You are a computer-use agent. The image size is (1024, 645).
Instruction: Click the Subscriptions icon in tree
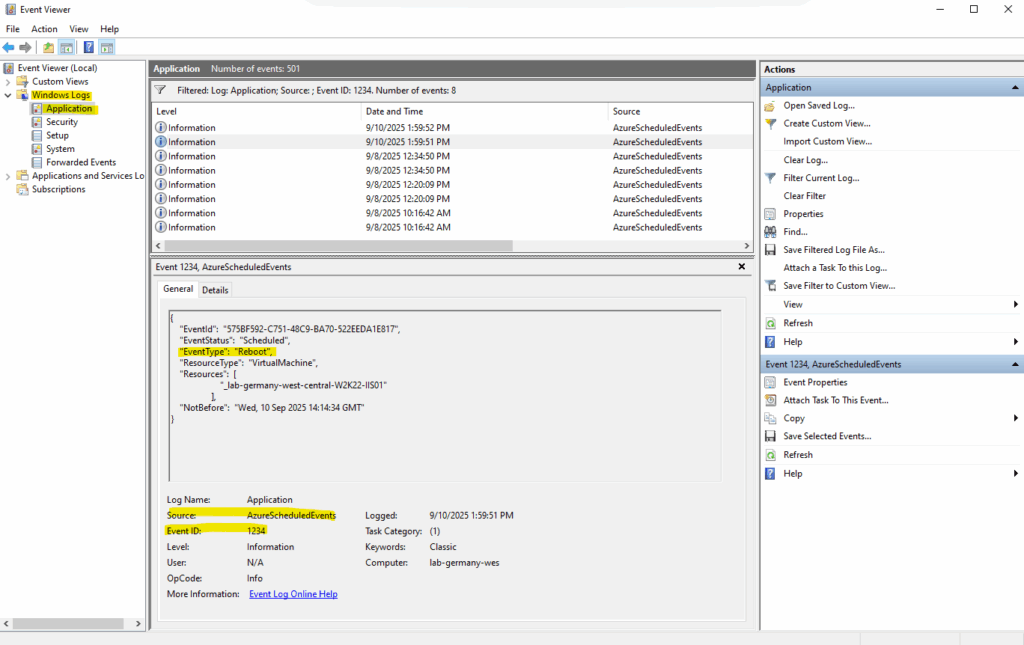[x=23, y=189]
